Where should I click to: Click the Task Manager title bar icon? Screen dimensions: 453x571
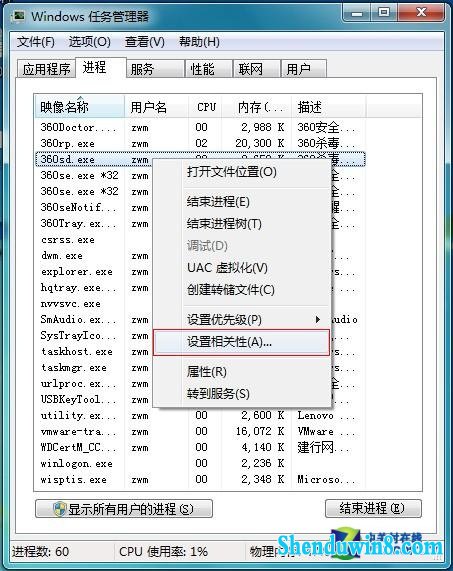tap(18, 16)
